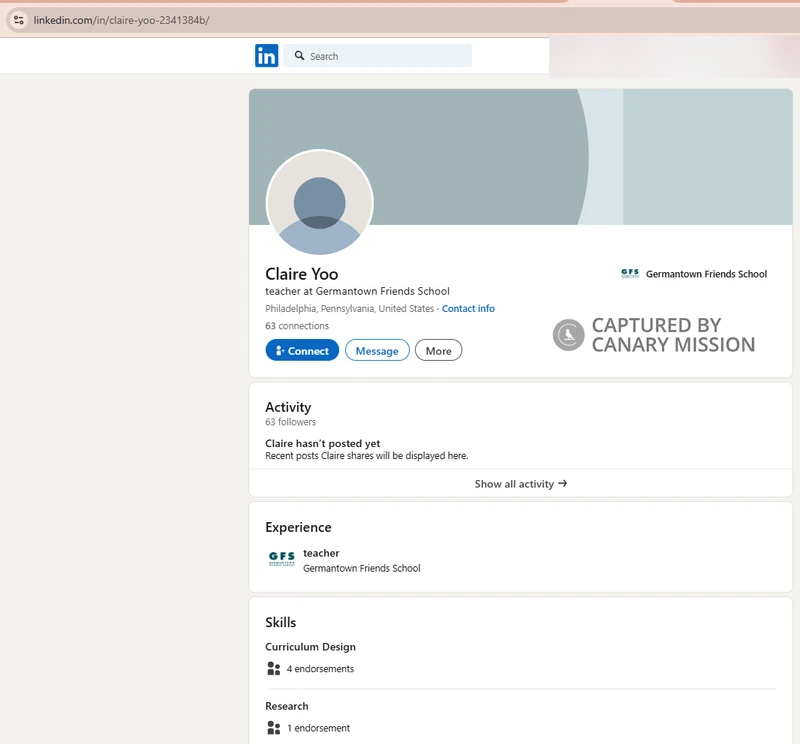Image resolution: width=800 pixels, height=744 pixels.
Task: Click the 63 connections text
Action: tap(297, 326)
